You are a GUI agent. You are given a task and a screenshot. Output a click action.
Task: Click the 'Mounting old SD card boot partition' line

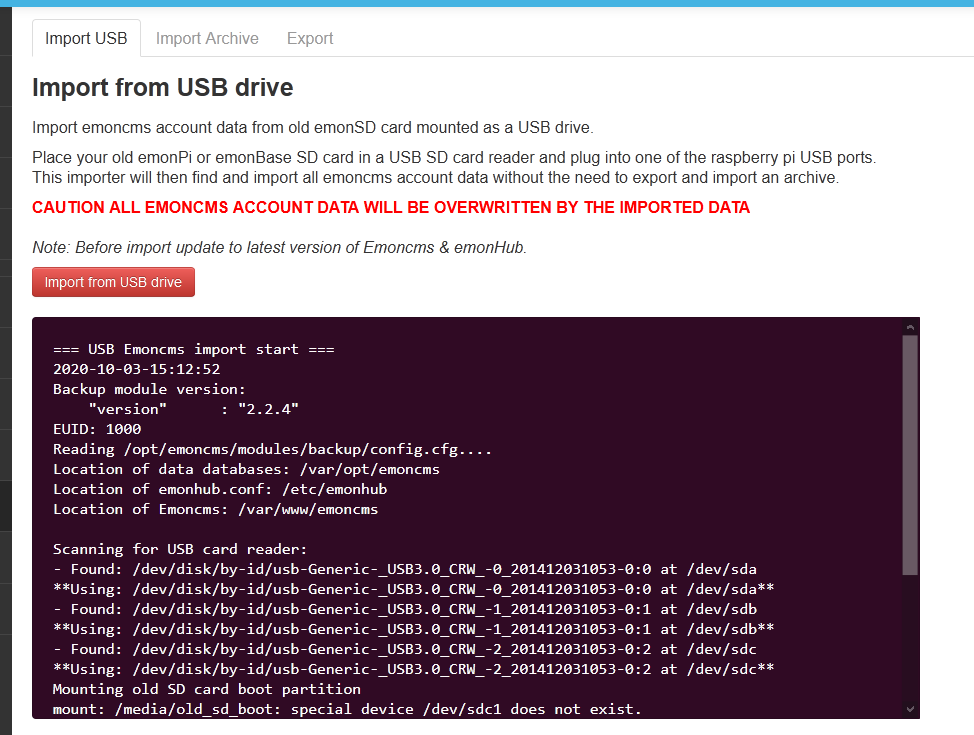pos(207,689)
